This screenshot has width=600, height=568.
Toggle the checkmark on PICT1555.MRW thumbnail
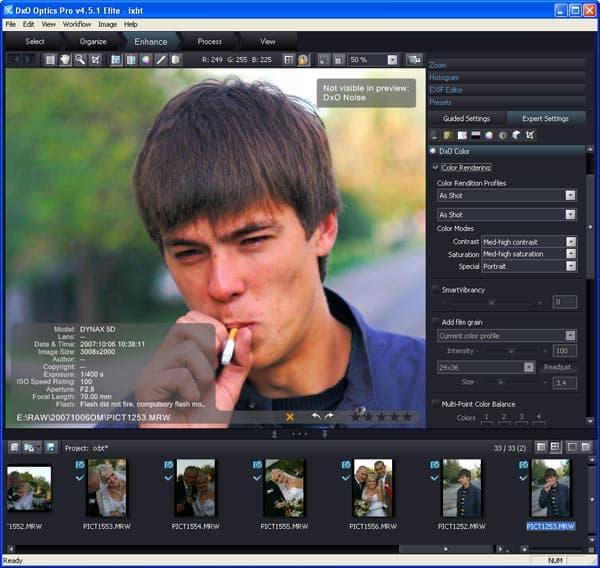pos(257,478)
